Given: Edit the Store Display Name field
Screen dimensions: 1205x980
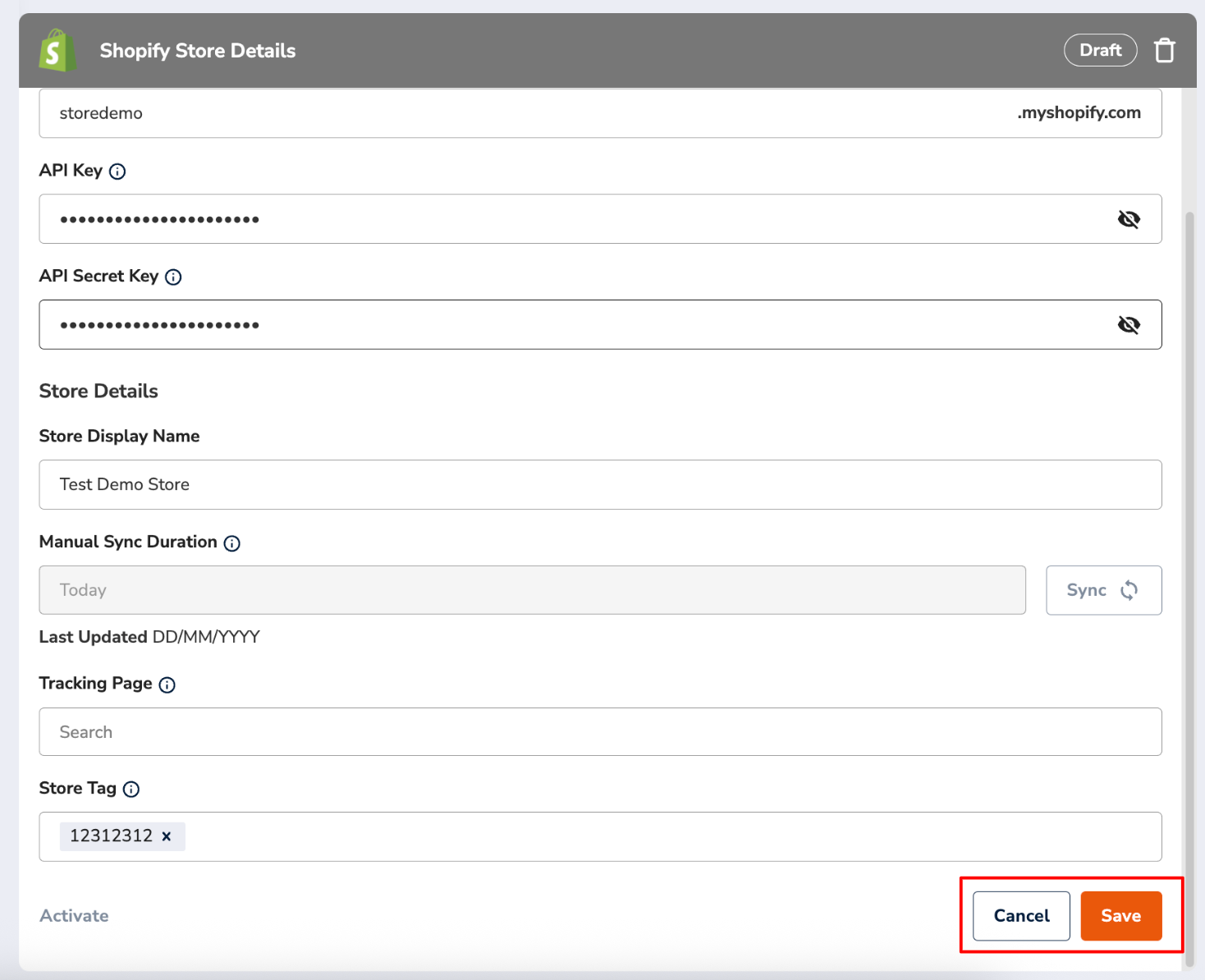Looking at the screenshot, I should [600, 485].
